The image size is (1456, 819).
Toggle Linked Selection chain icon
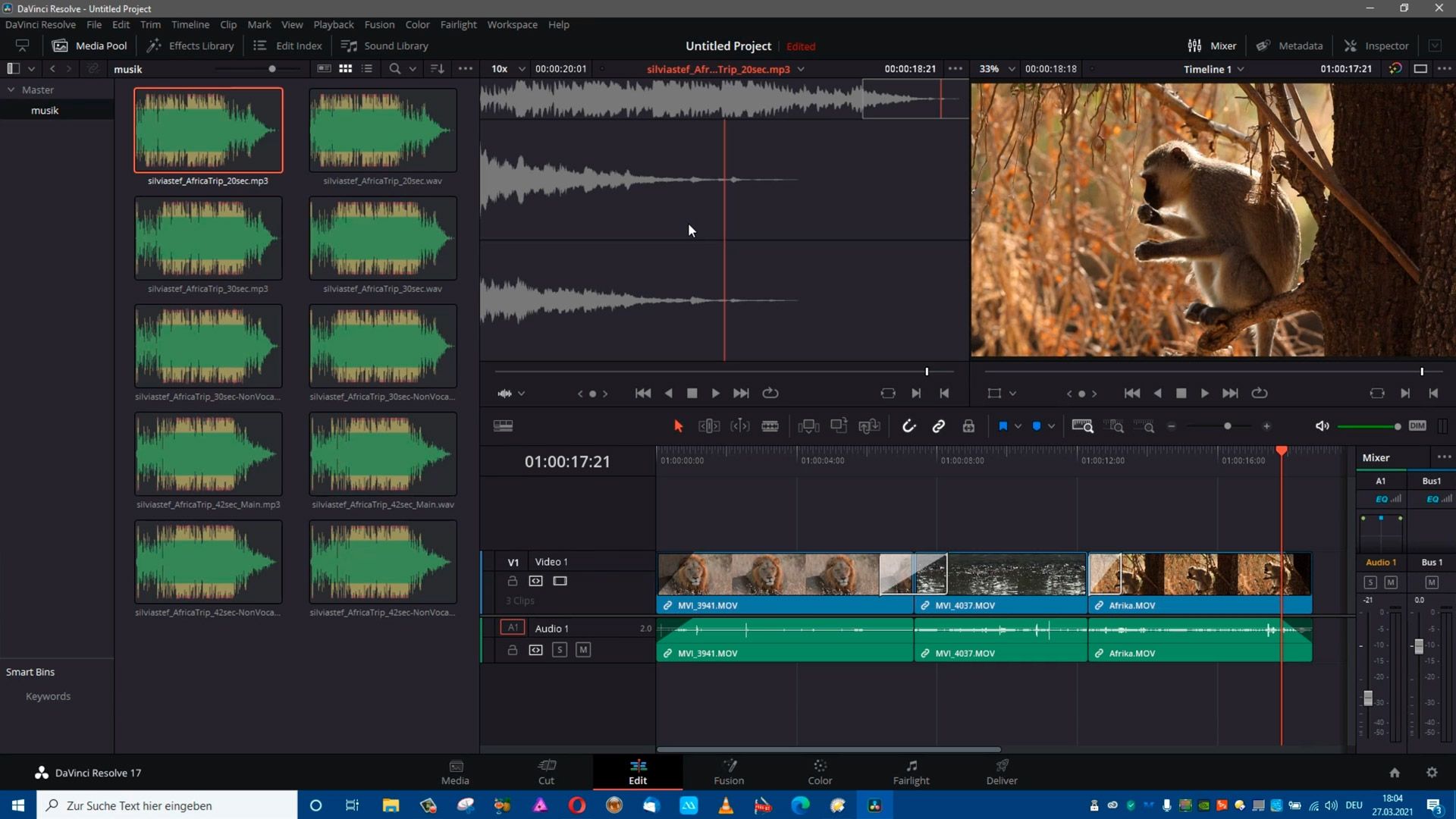coord(938,426)
